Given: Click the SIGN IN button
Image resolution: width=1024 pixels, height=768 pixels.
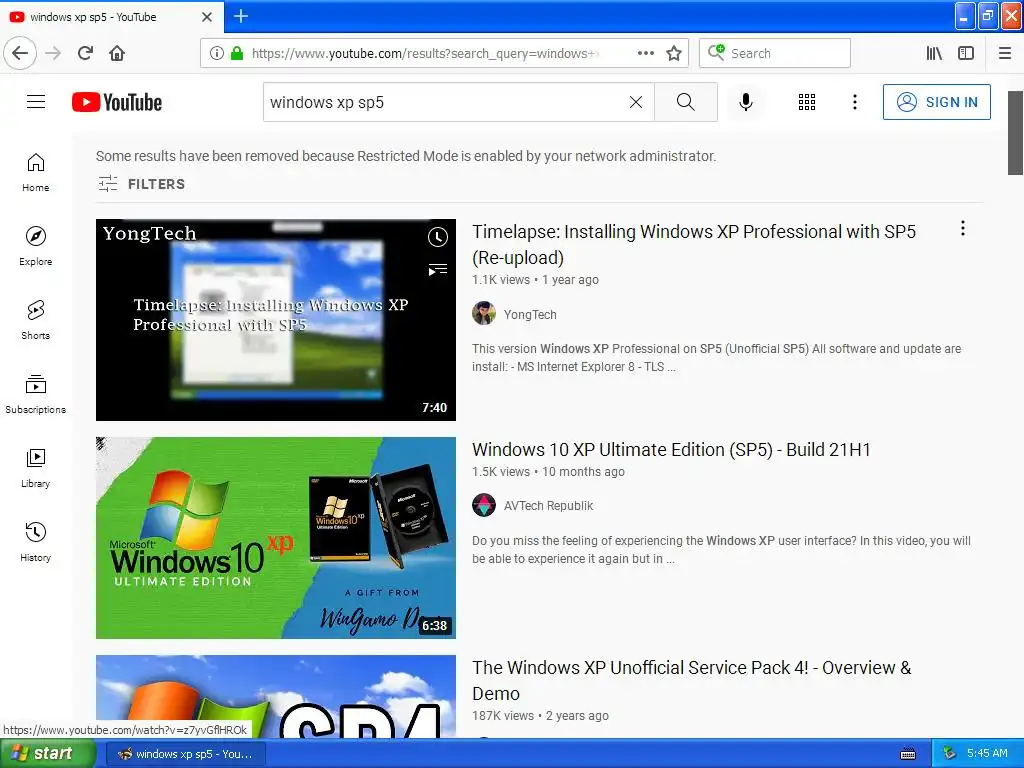Looking at the screenshot, I should tap(936, 102).
